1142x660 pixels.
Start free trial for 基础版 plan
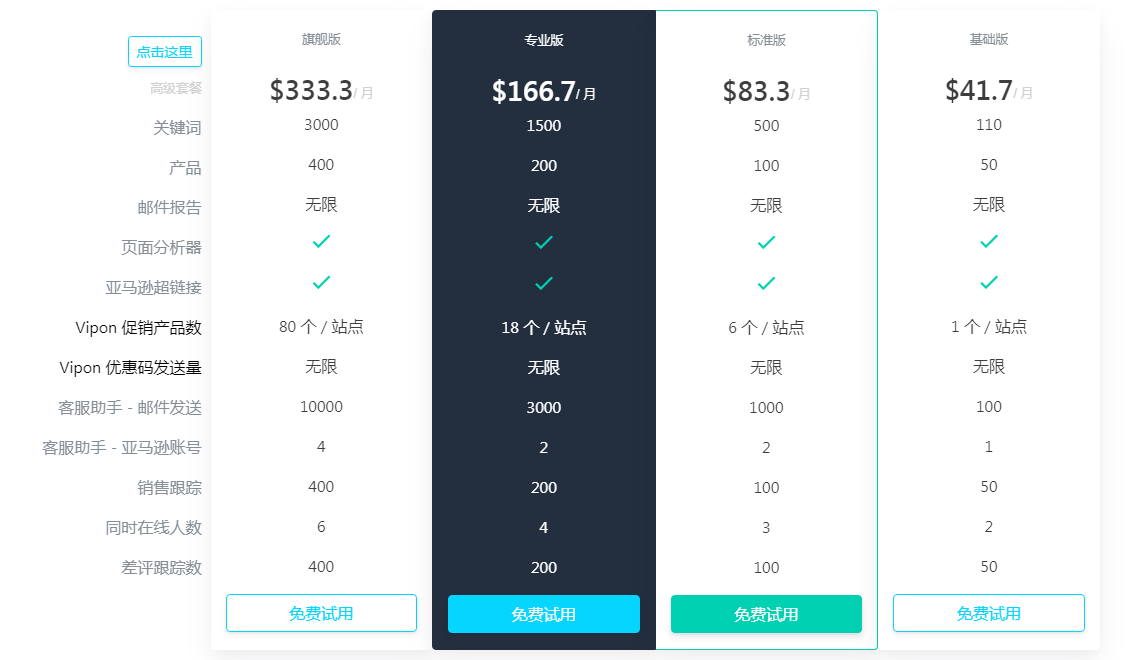coord(989,613)
